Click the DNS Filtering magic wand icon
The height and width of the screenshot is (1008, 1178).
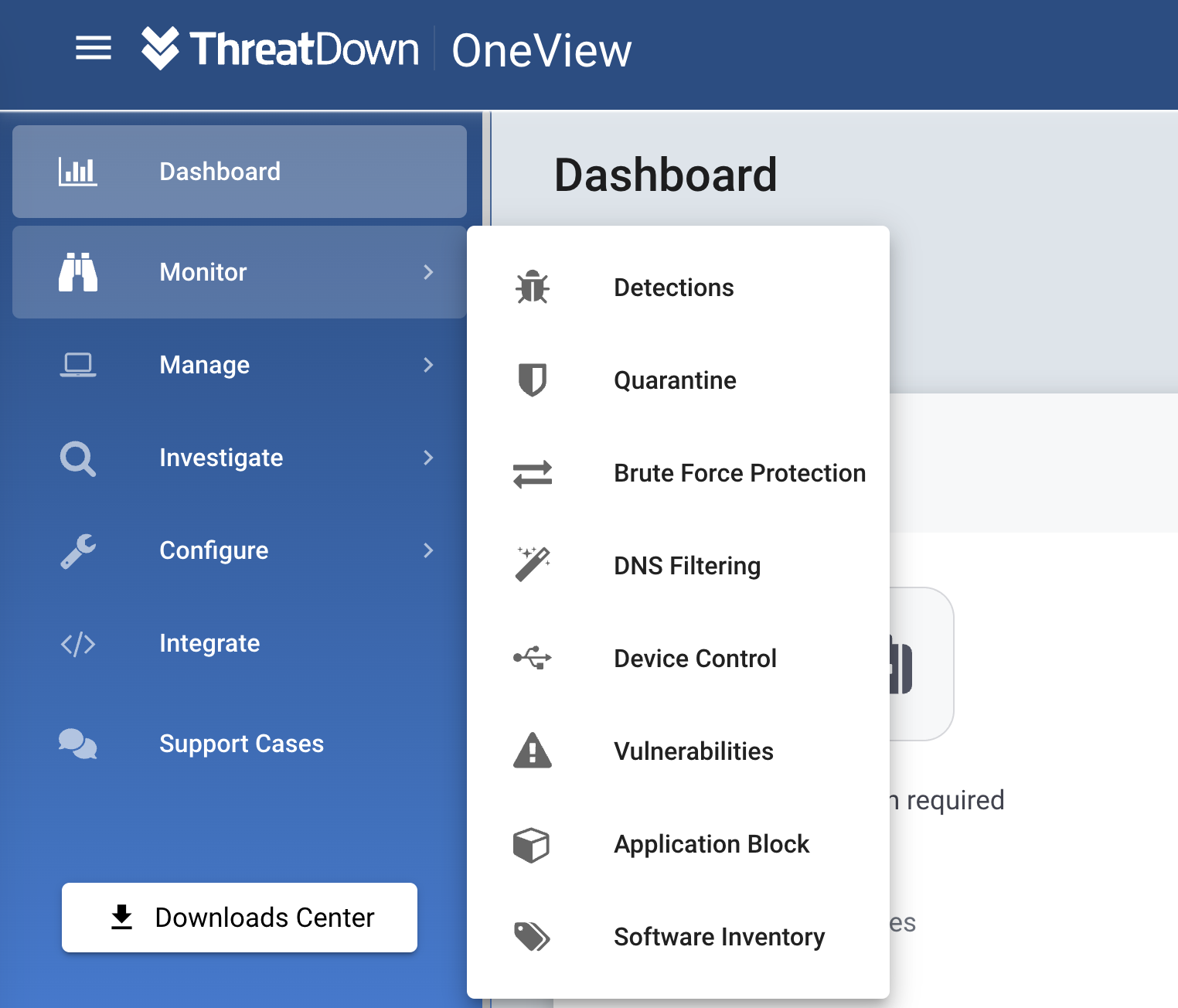tap(533, 564)
